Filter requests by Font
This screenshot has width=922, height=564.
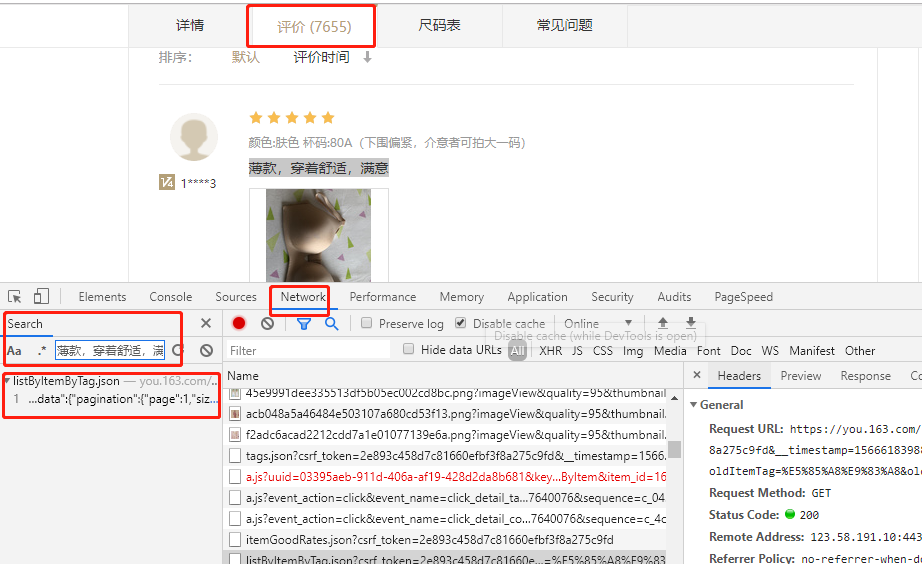pyautogui.click(x=709, y=351)
